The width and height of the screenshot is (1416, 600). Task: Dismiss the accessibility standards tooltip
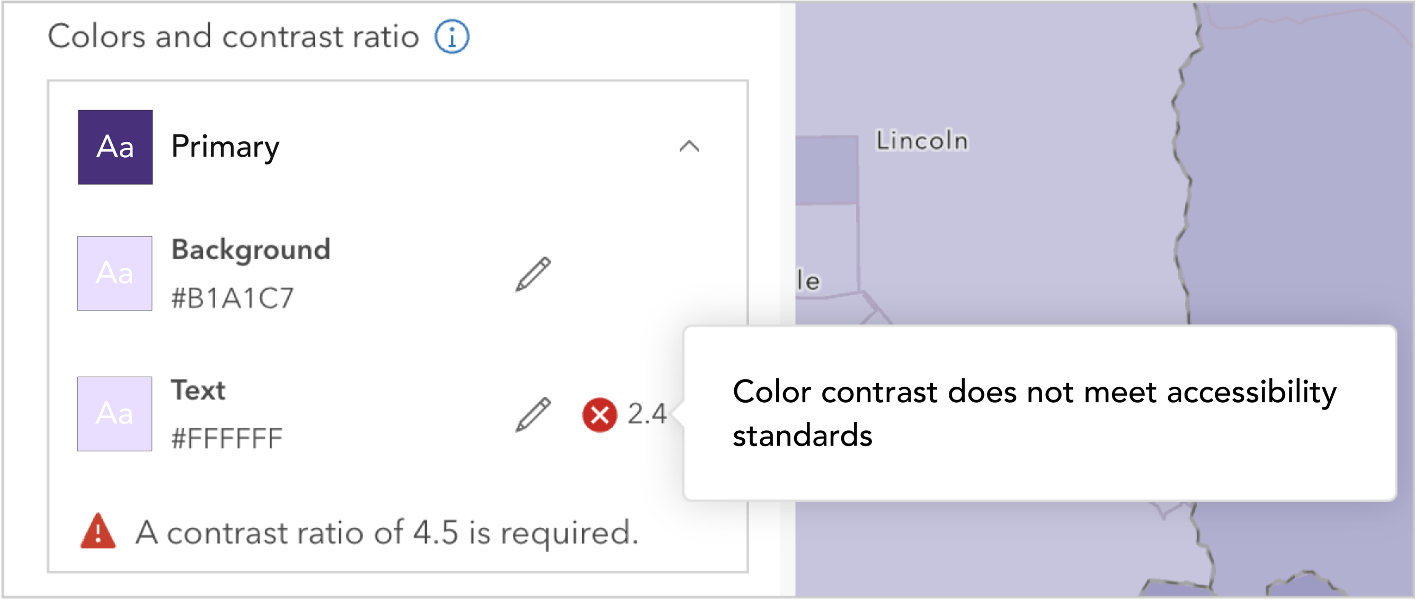click(x=1038, y=412)
